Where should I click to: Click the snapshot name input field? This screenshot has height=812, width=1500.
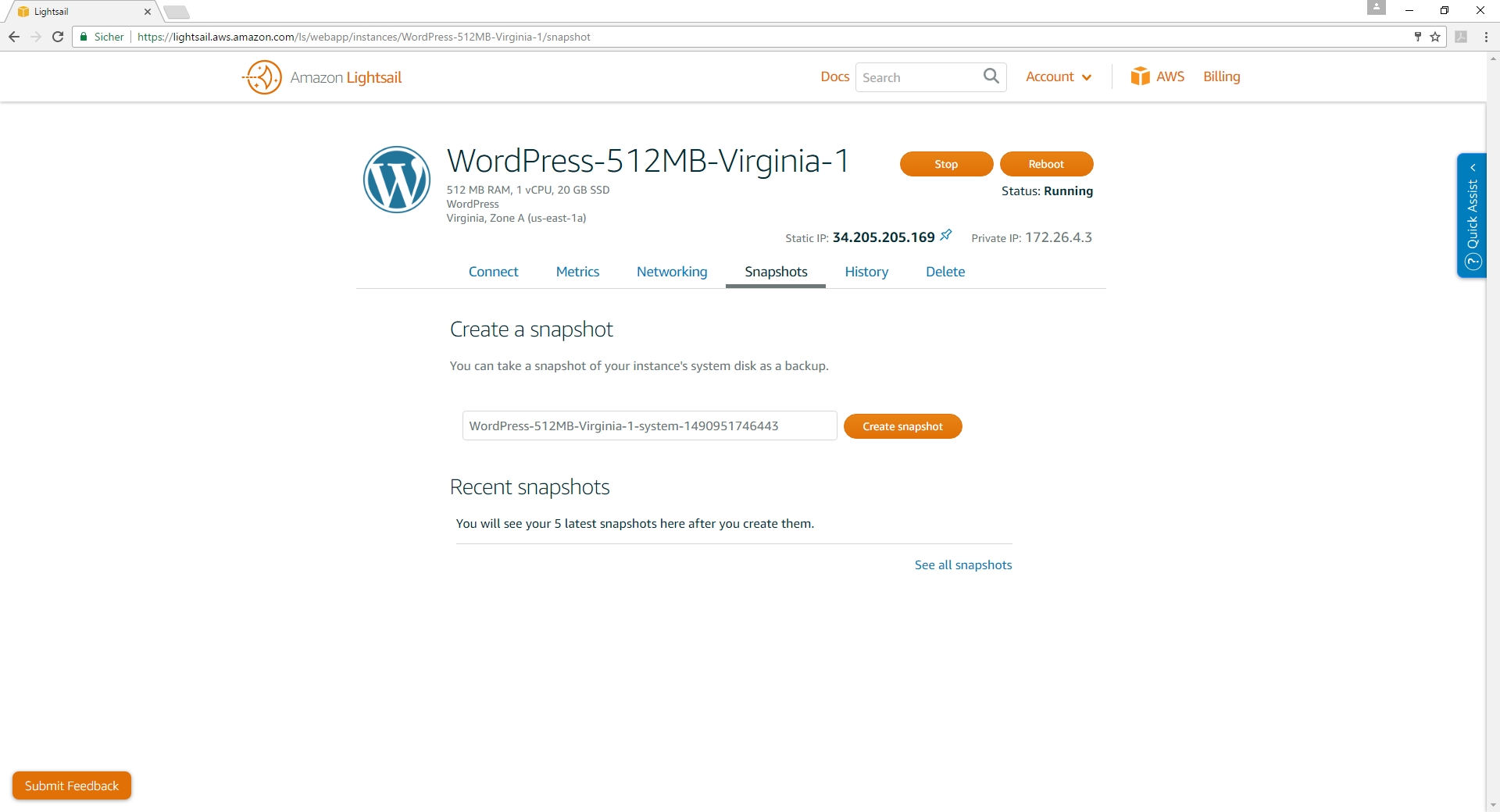click(650, 426)
